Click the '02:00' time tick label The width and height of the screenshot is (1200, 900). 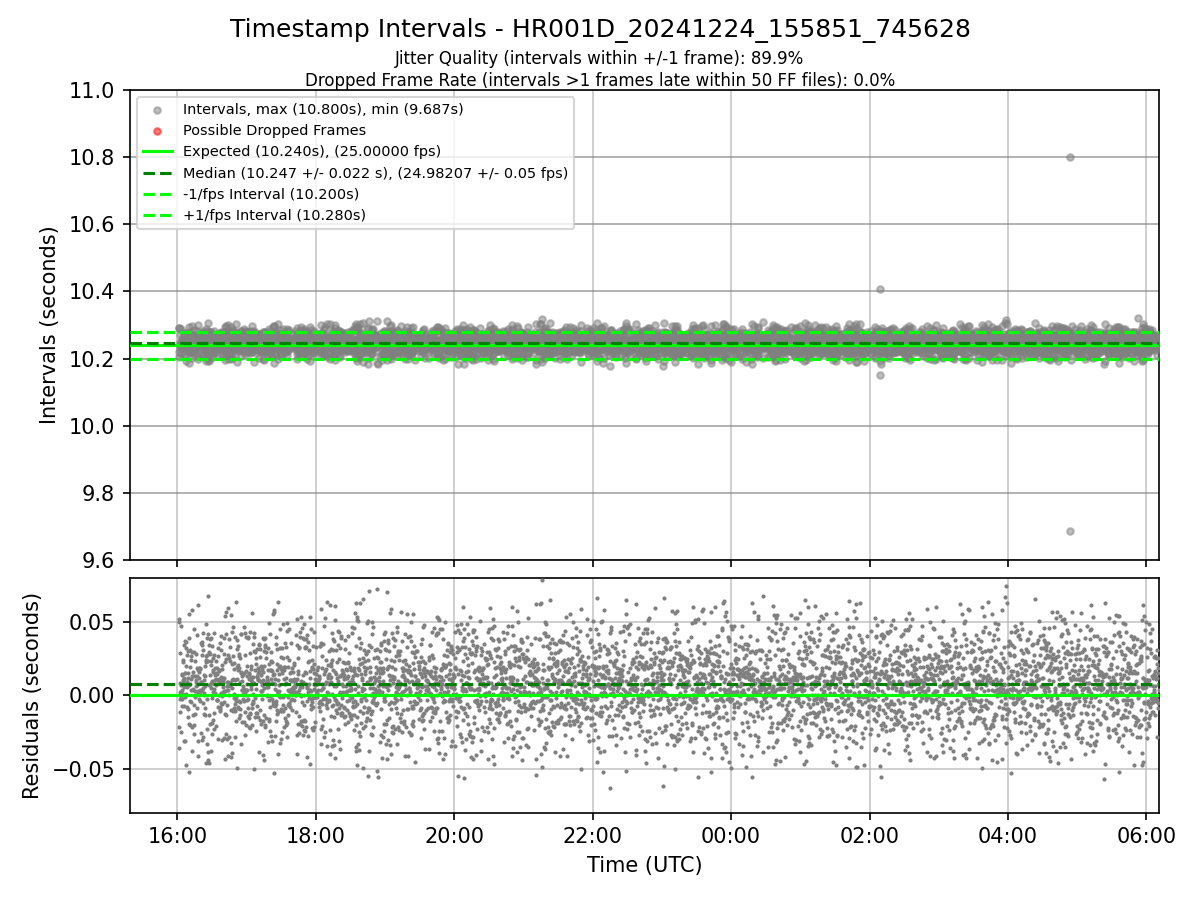pyautogui.click(x=869, y=834)
